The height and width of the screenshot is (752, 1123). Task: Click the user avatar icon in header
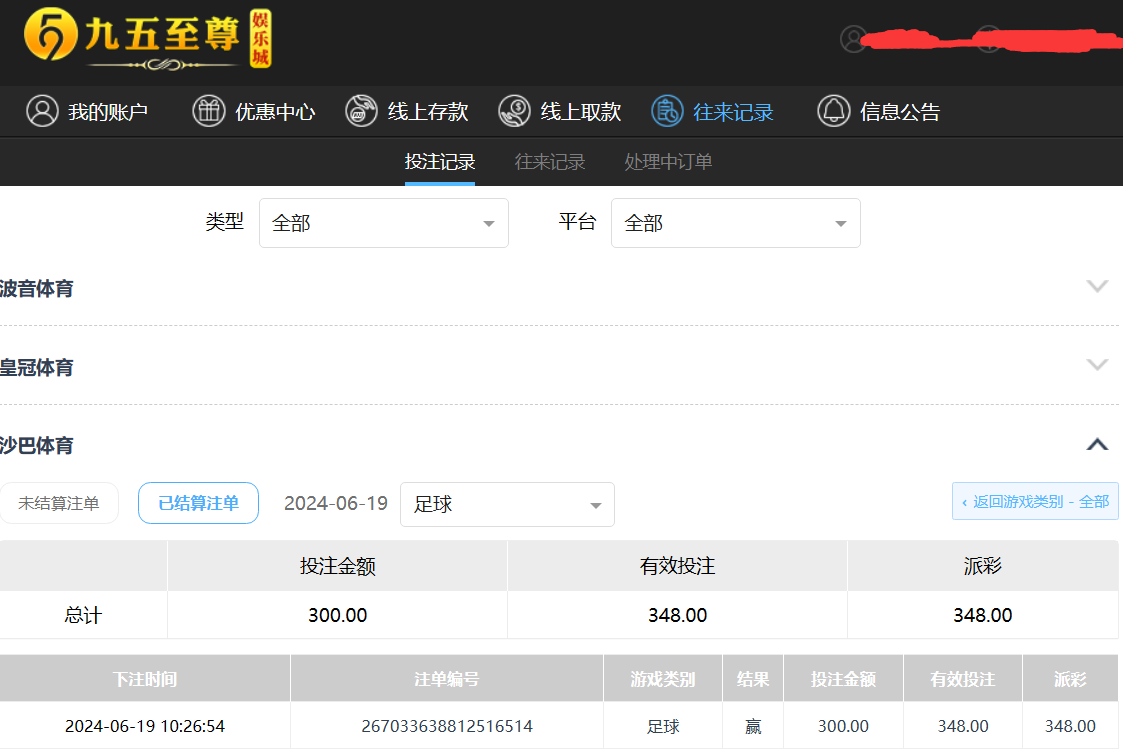tap(853, 39)
